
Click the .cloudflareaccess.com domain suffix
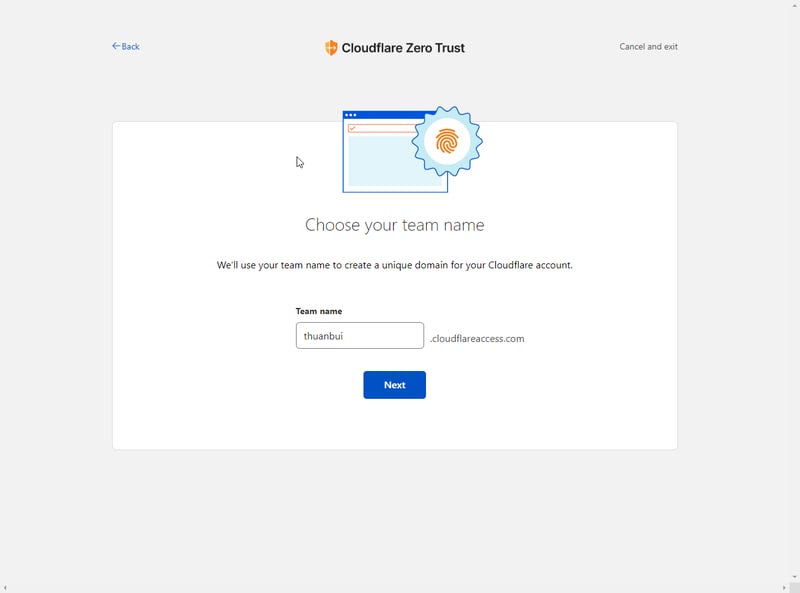(x=477, y=339)
